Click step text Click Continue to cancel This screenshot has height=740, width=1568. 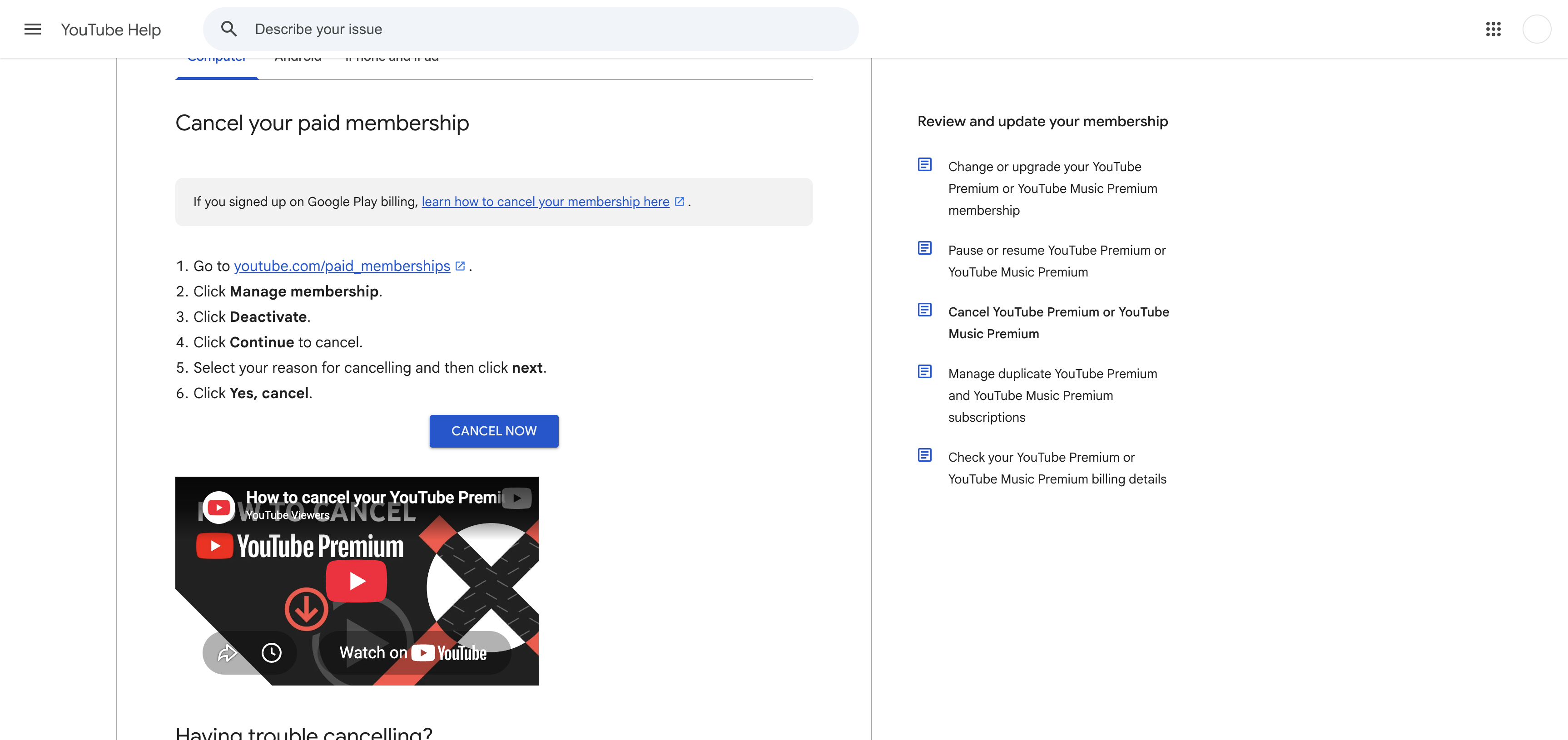click(x=278, y=343)
